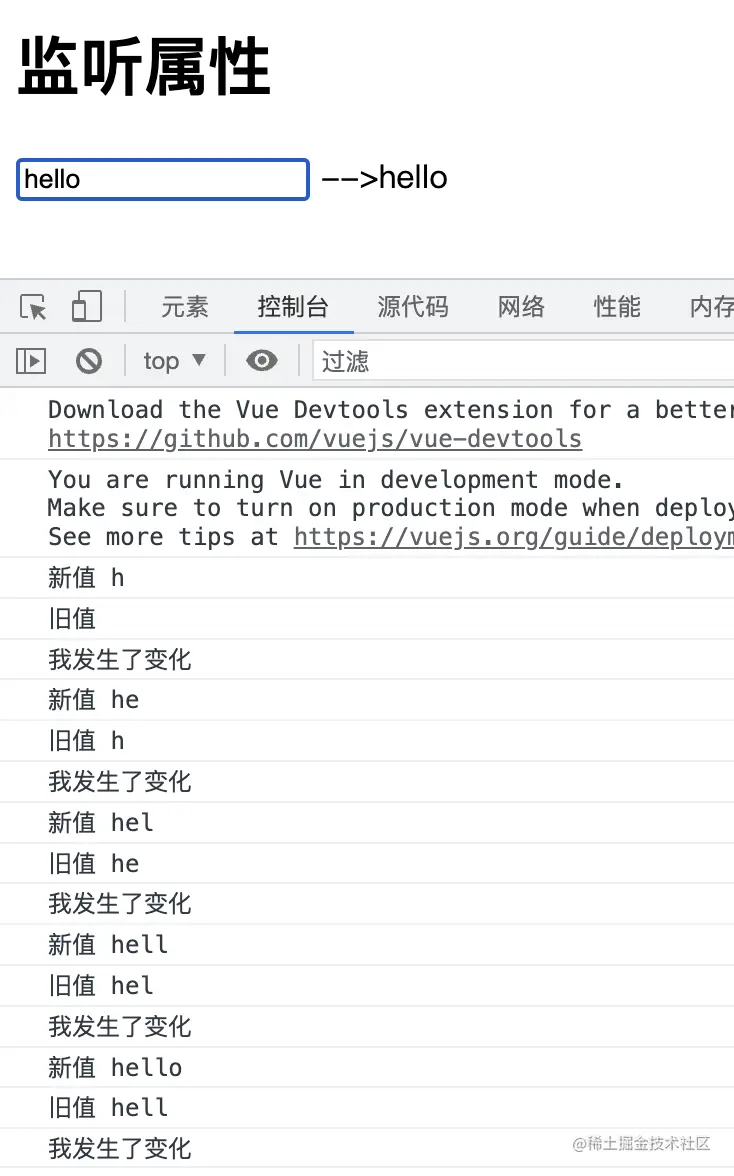
Task: Clear console with the ban icon
Action: coord(88,361)
